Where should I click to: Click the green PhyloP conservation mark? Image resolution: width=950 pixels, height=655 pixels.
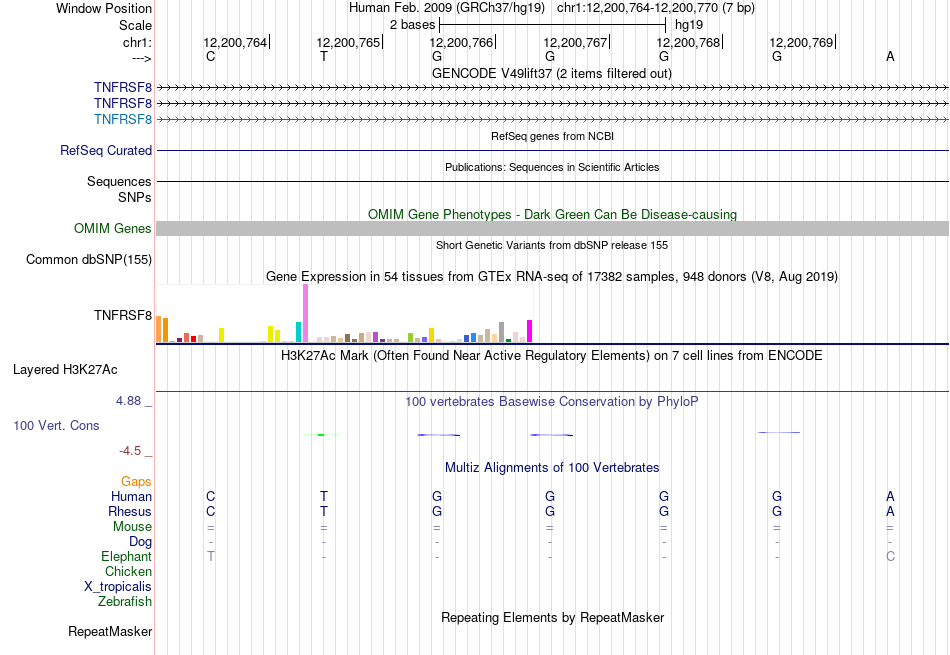(321, 434)
